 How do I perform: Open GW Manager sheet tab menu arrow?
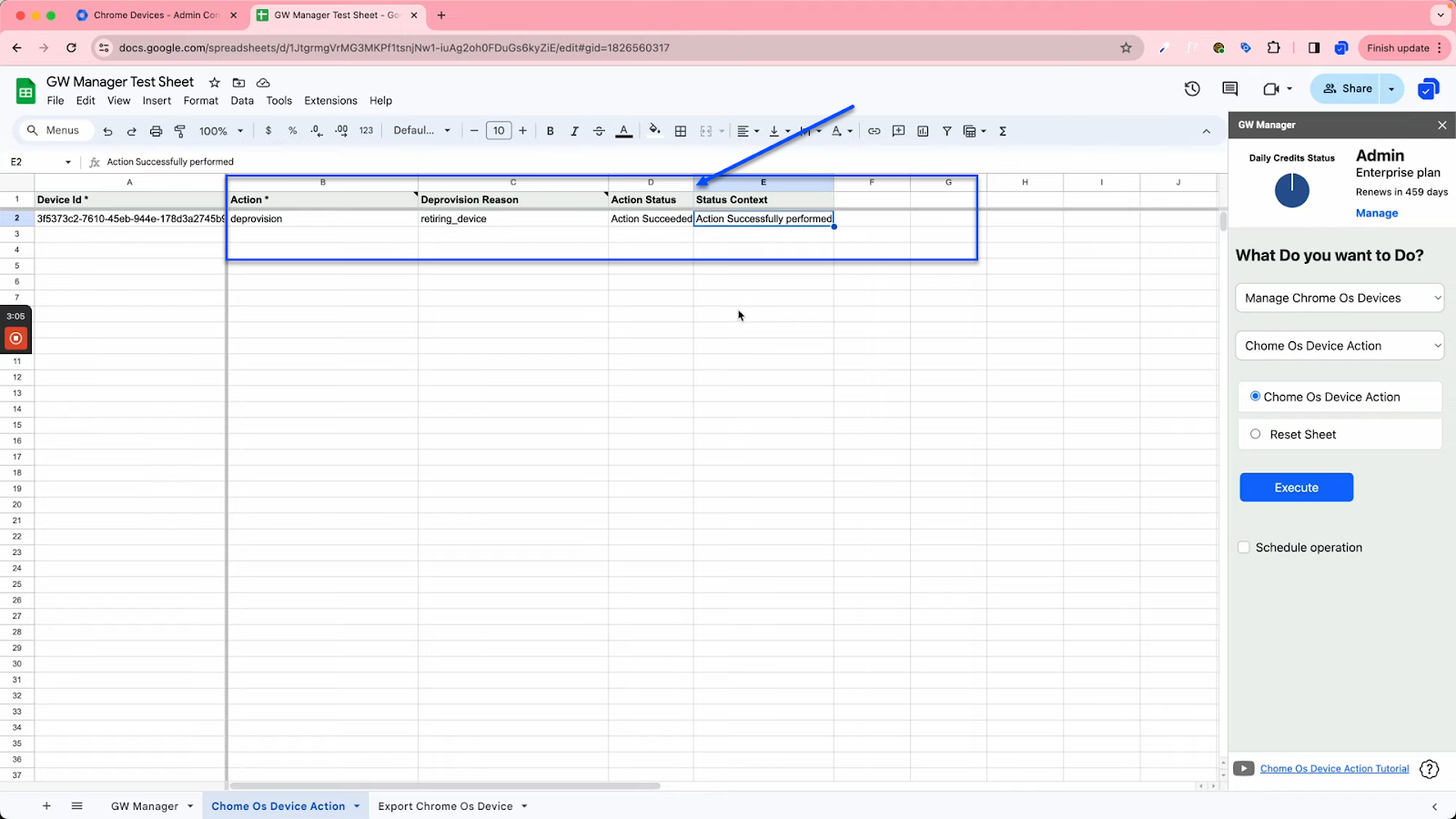coord(190,806)
